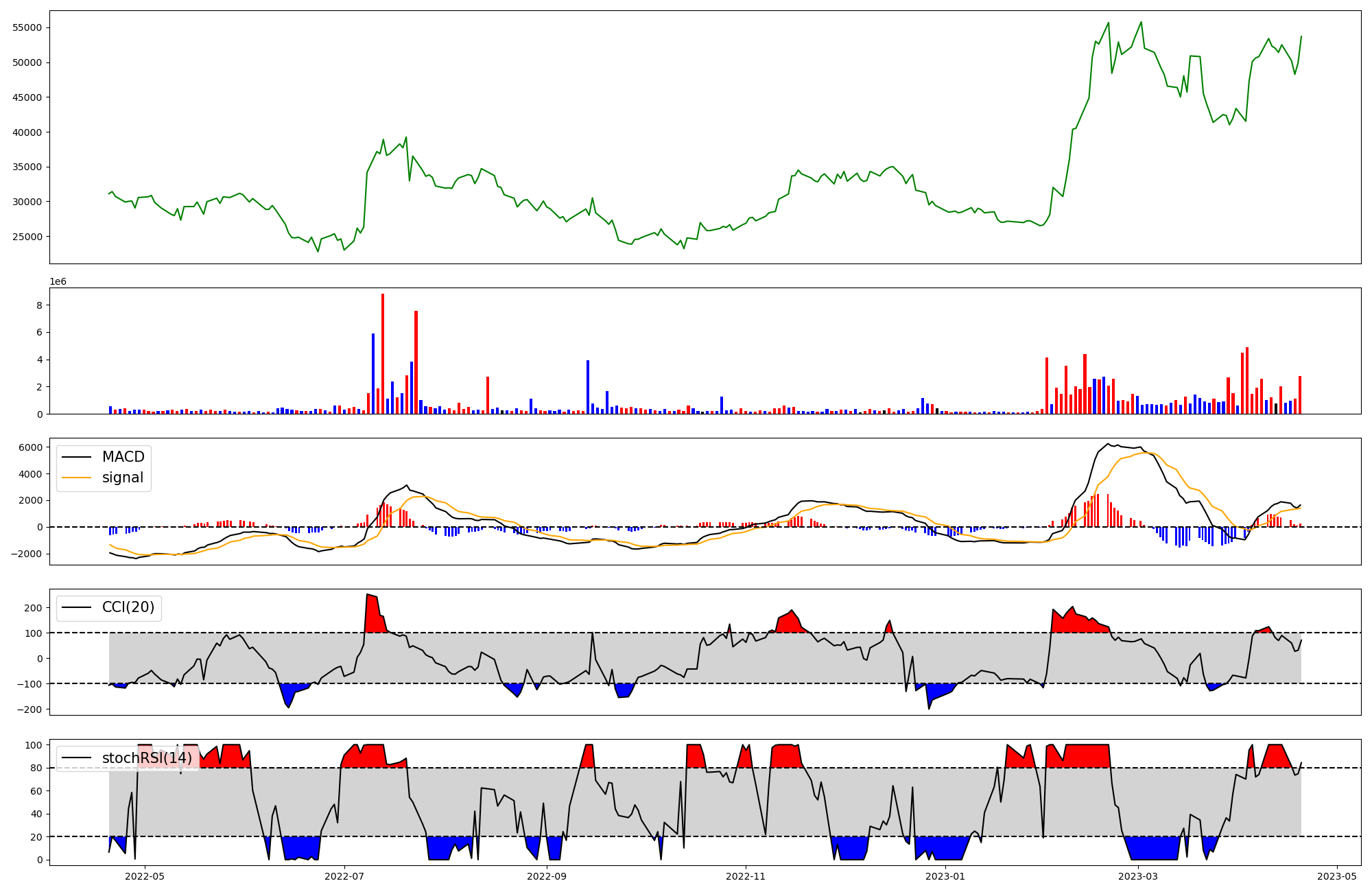Image resolution: width=1372 pixels, height=892 pixels.
Task: Click the tallest red volume bar
Action: 383,354
